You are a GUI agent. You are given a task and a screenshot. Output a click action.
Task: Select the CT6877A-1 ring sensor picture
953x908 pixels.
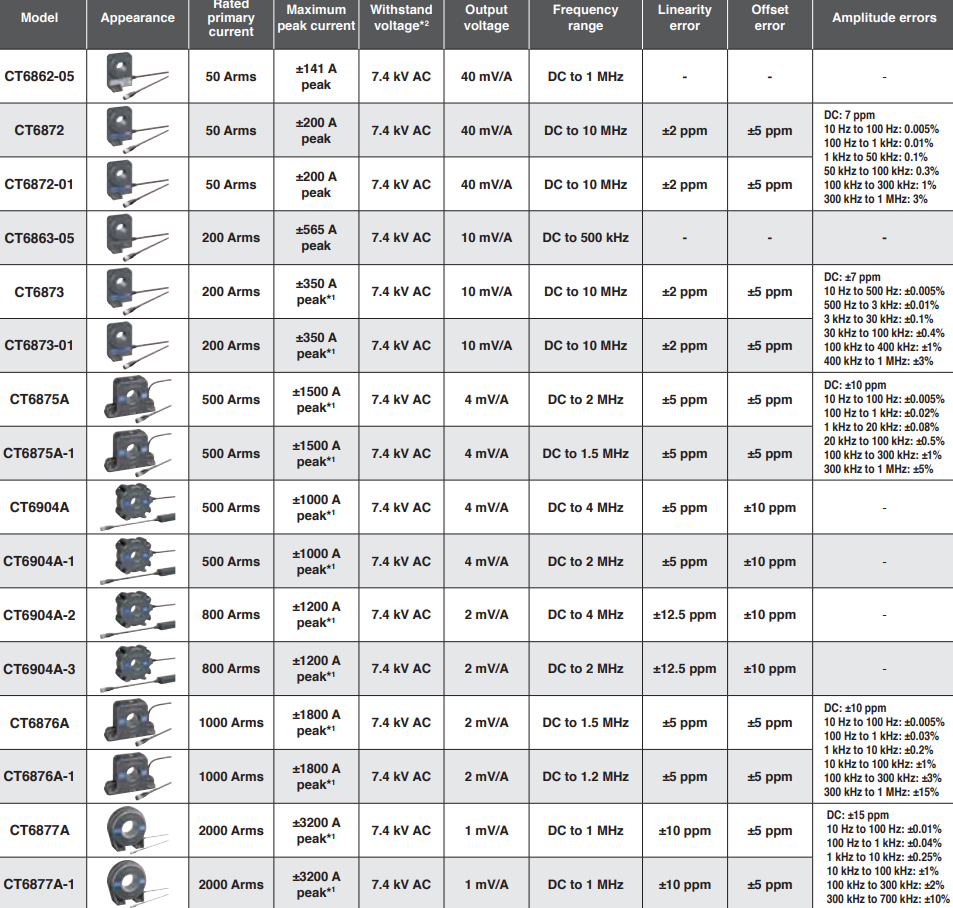(x=137, y=883)
